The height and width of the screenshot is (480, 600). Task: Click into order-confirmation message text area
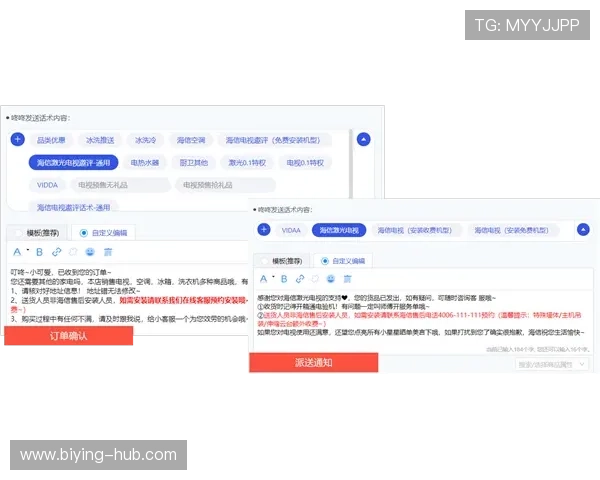coord(128,295)
